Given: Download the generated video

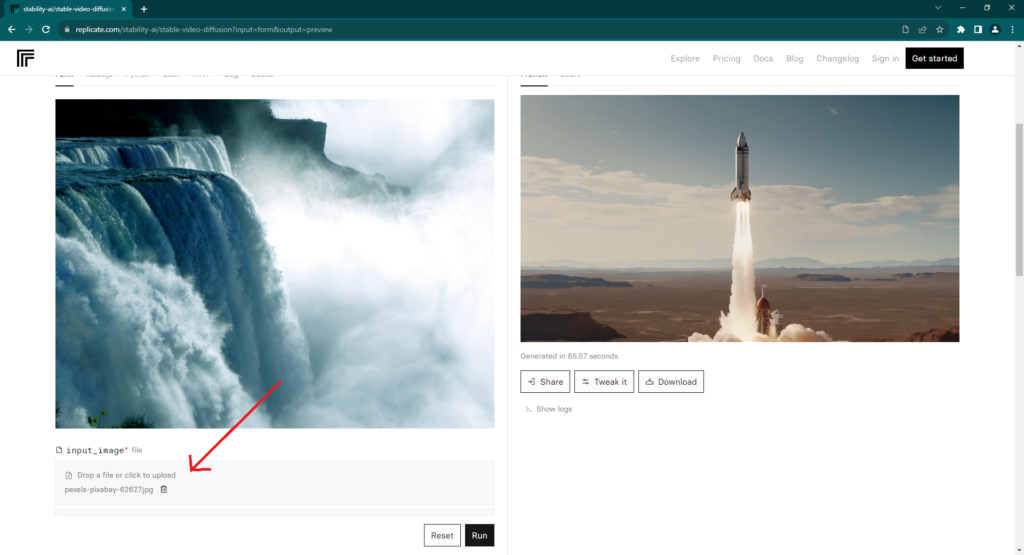Looking at the screenshot, I should click(x=671, y=381).
